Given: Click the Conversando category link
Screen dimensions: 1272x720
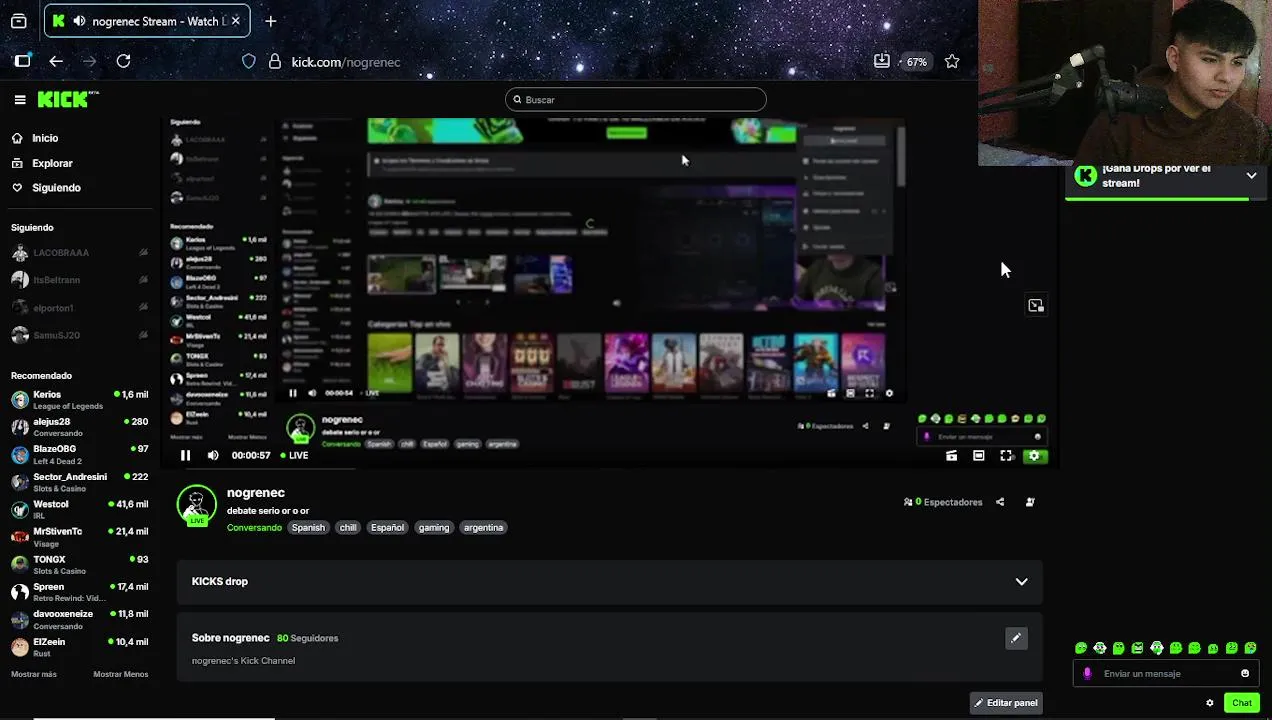Looking at the screenshot, I should [x=254, y=527].
